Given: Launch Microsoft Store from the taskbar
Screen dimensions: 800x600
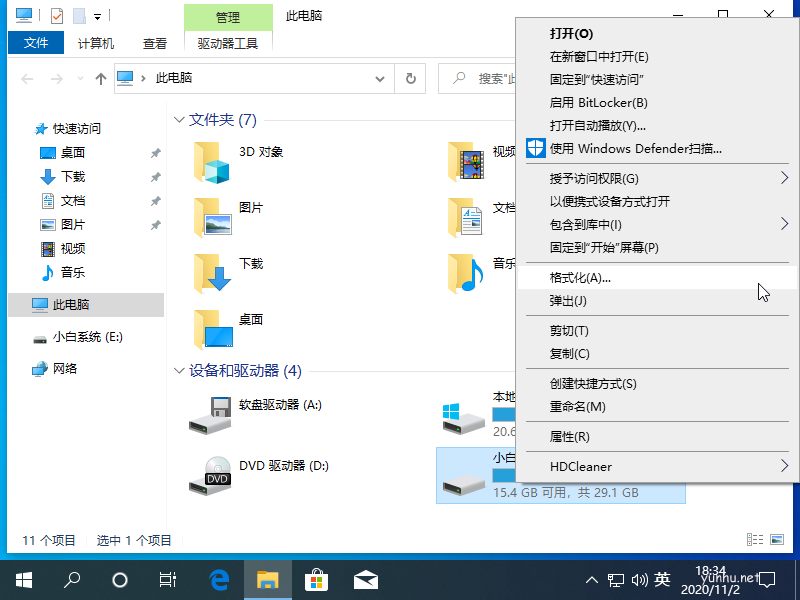Looking at the screenshot, I should point(316,579).
